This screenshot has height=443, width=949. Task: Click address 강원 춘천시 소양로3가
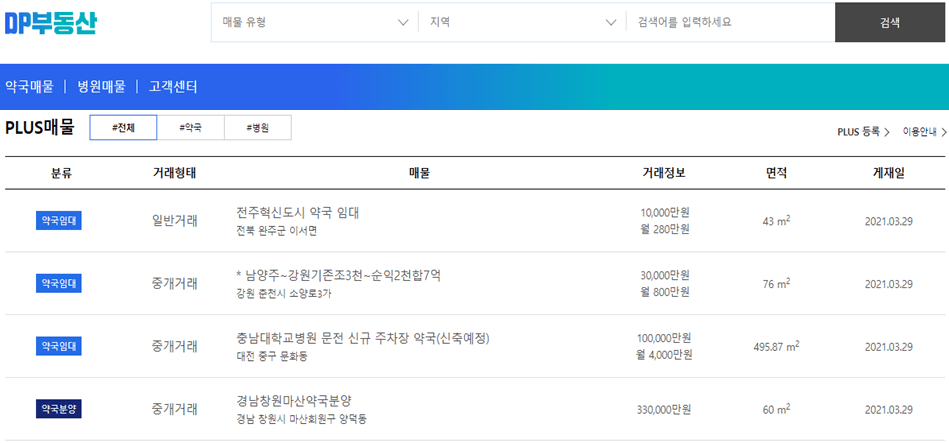pos(284,294)
